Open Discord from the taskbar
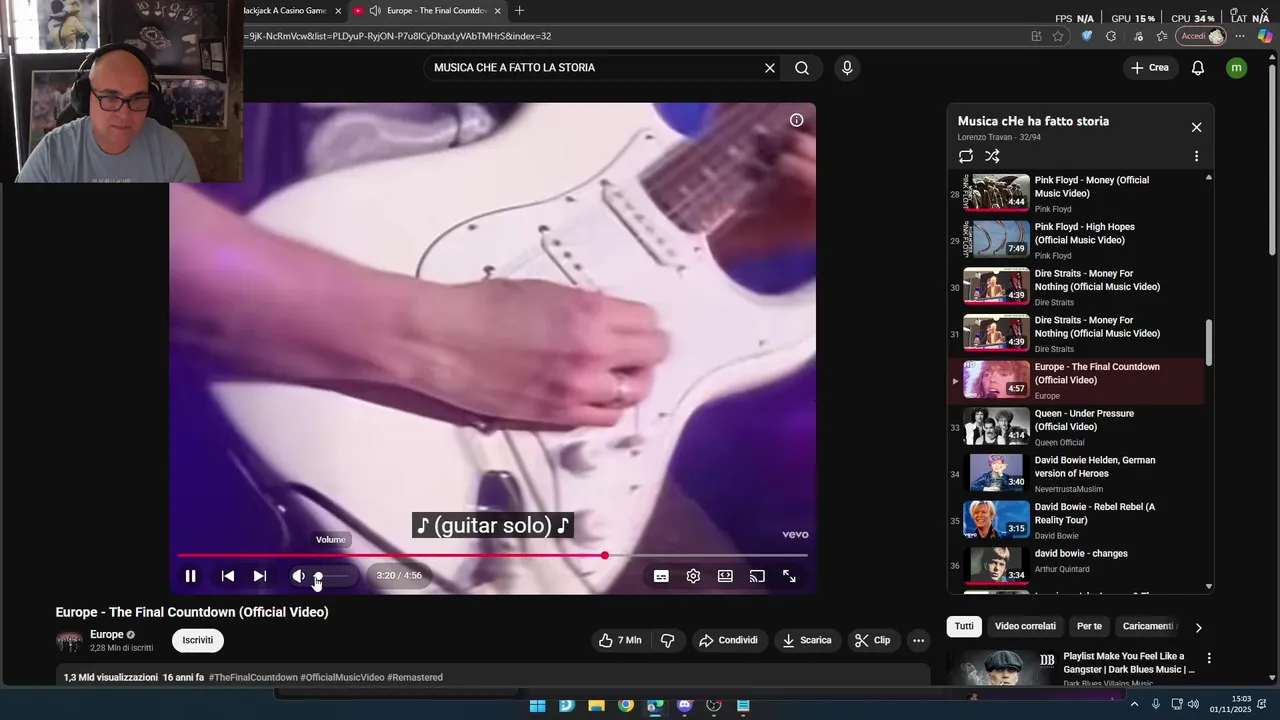 coord(684,705)
